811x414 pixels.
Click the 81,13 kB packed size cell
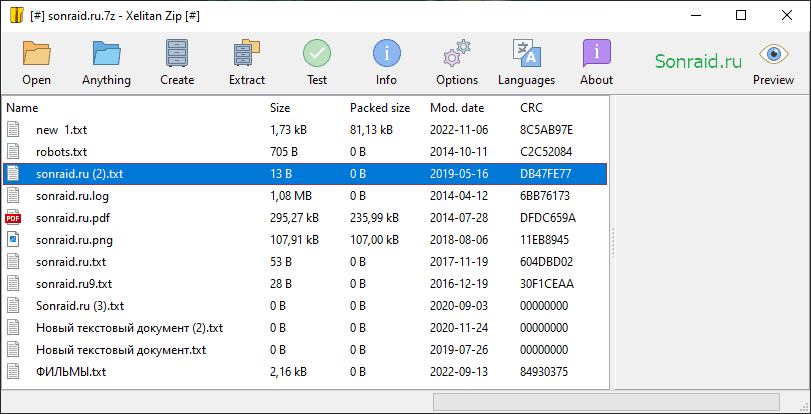point(371,130)
